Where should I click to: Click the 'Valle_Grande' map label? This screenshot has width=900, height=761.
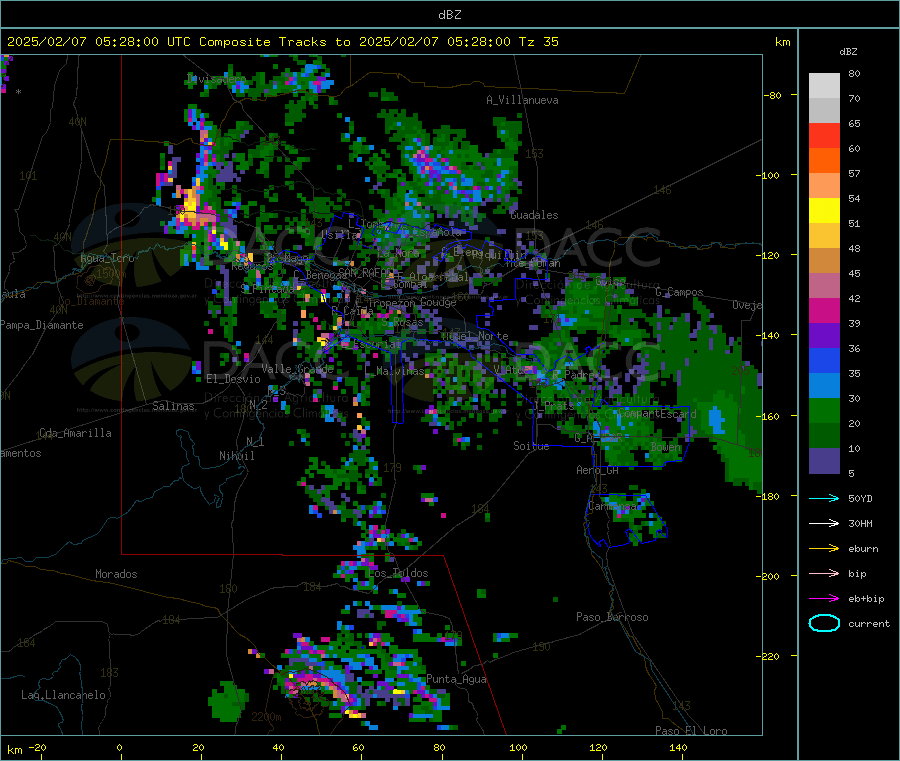(x=297, y=368)
